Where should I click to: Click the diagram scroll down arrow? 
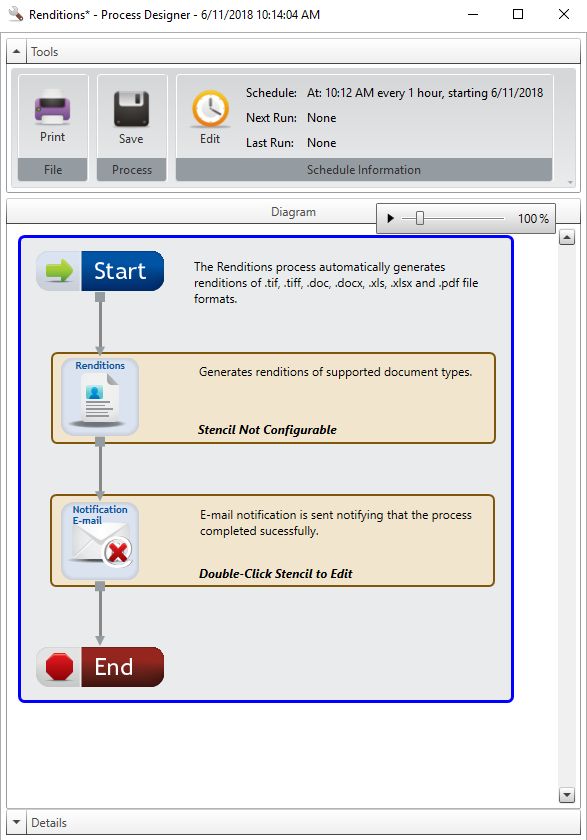(567, 795)
